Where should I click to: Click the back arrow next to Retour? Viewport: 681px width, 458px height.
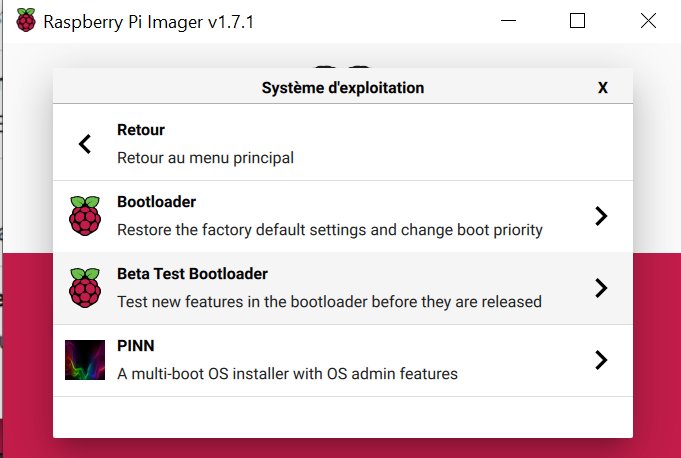(x=85, y=144)
